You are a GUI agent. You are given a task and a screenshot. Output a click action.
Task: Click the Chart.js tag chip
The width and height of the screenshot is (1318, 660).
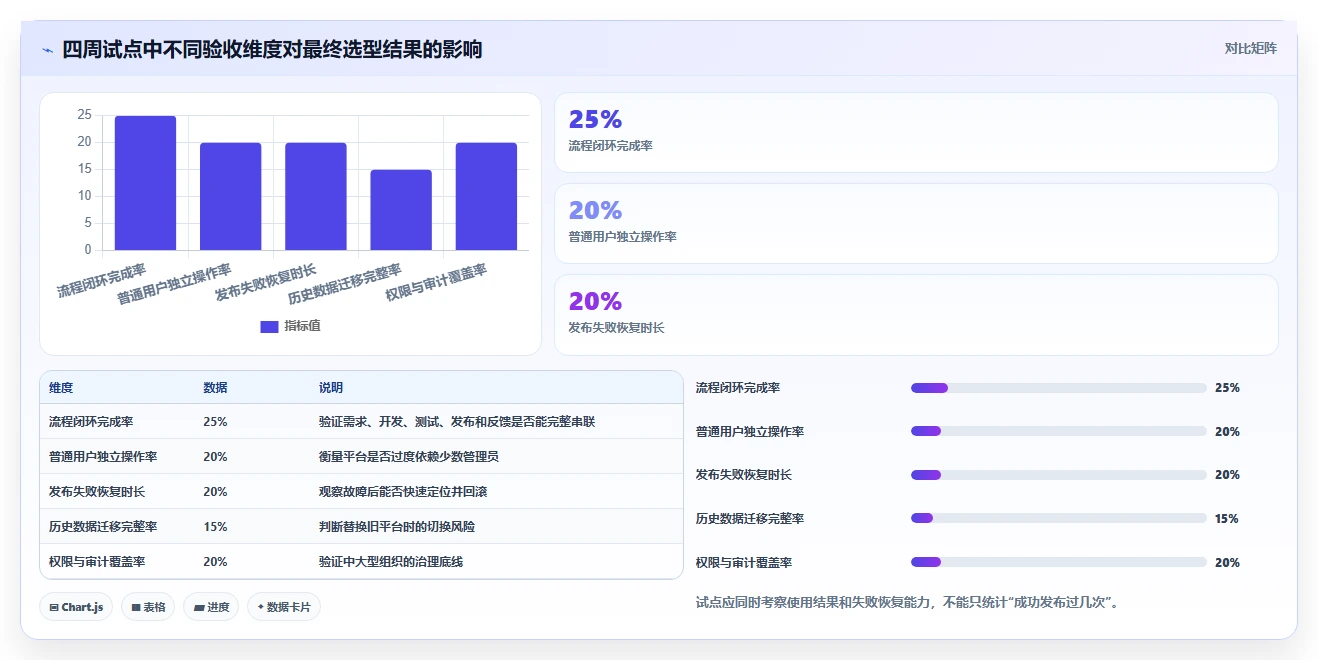click(x=76, y=607)
